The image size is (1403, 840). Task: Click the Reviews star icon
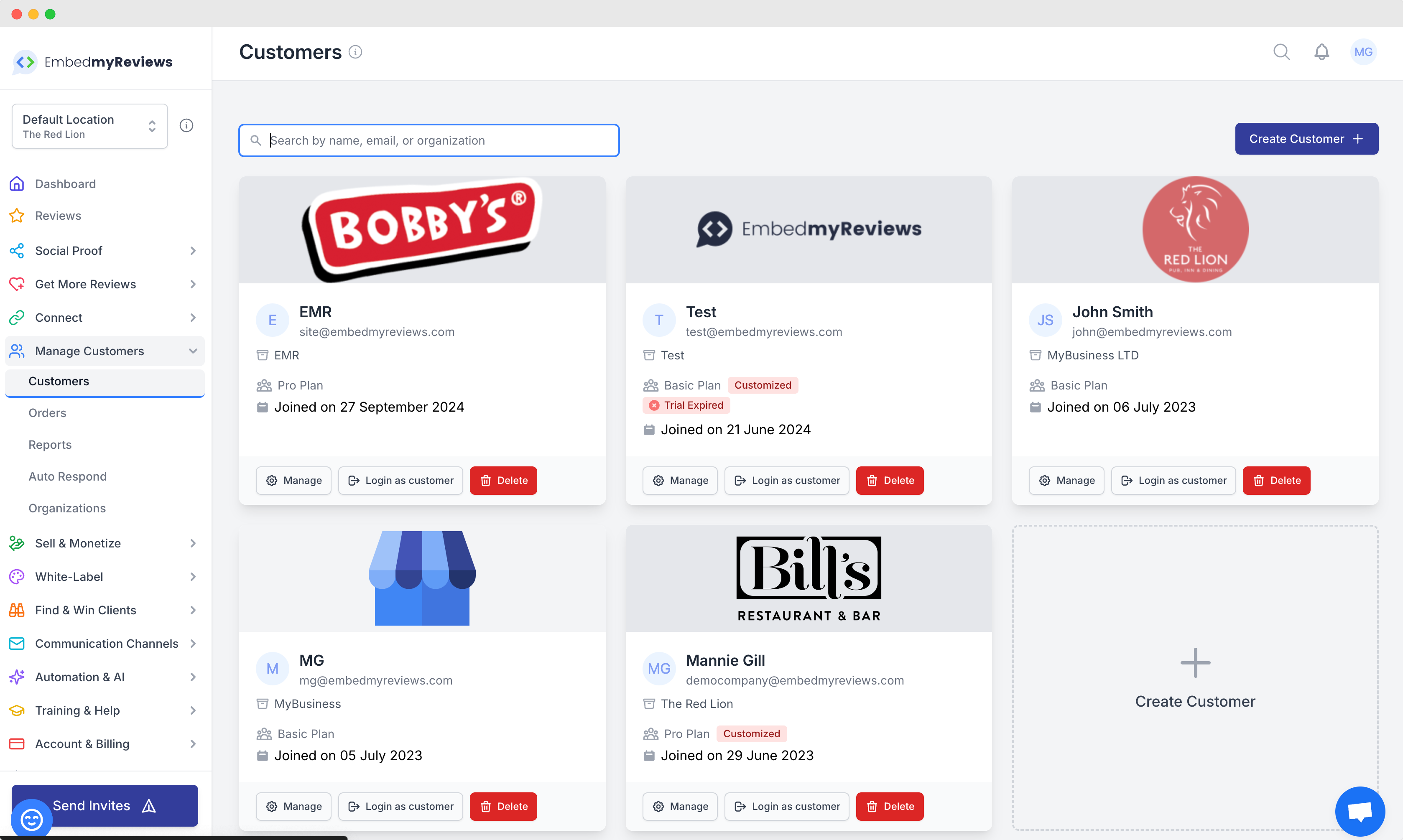tap(17, 216)
